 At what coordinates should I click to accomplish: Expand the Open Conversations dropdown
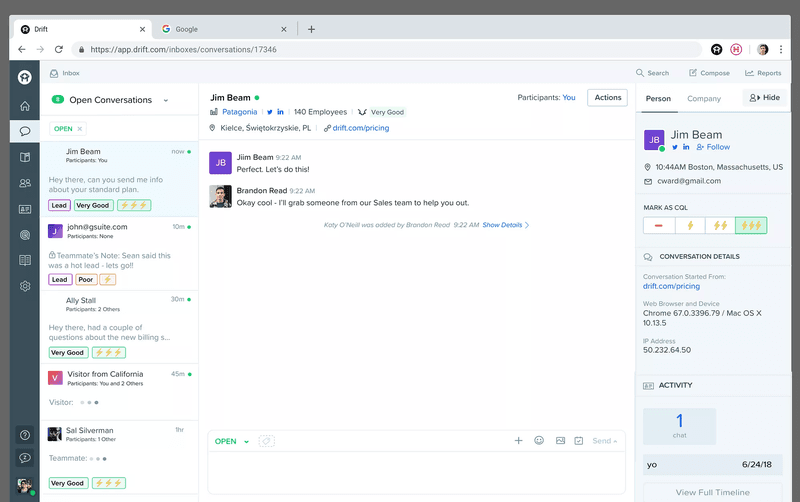point(166,100)
